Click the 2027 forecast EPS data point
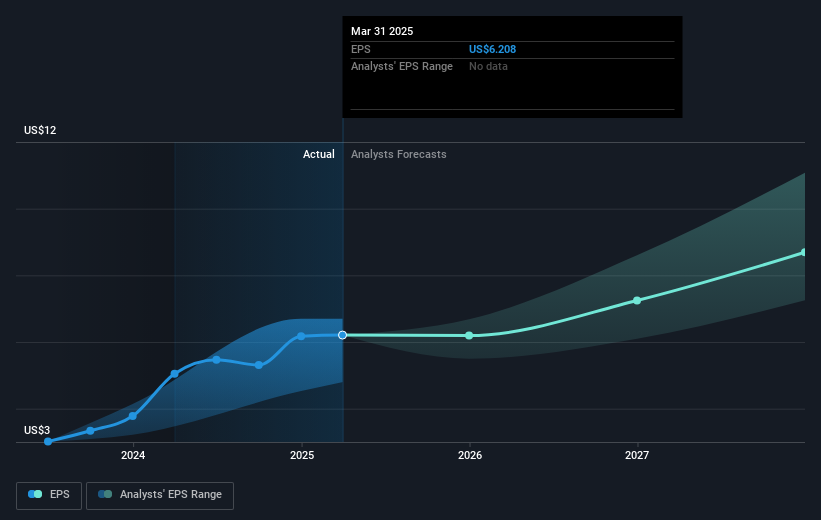Image resolution: width=821 pixels, height=520 pixels. coord(637,301)
